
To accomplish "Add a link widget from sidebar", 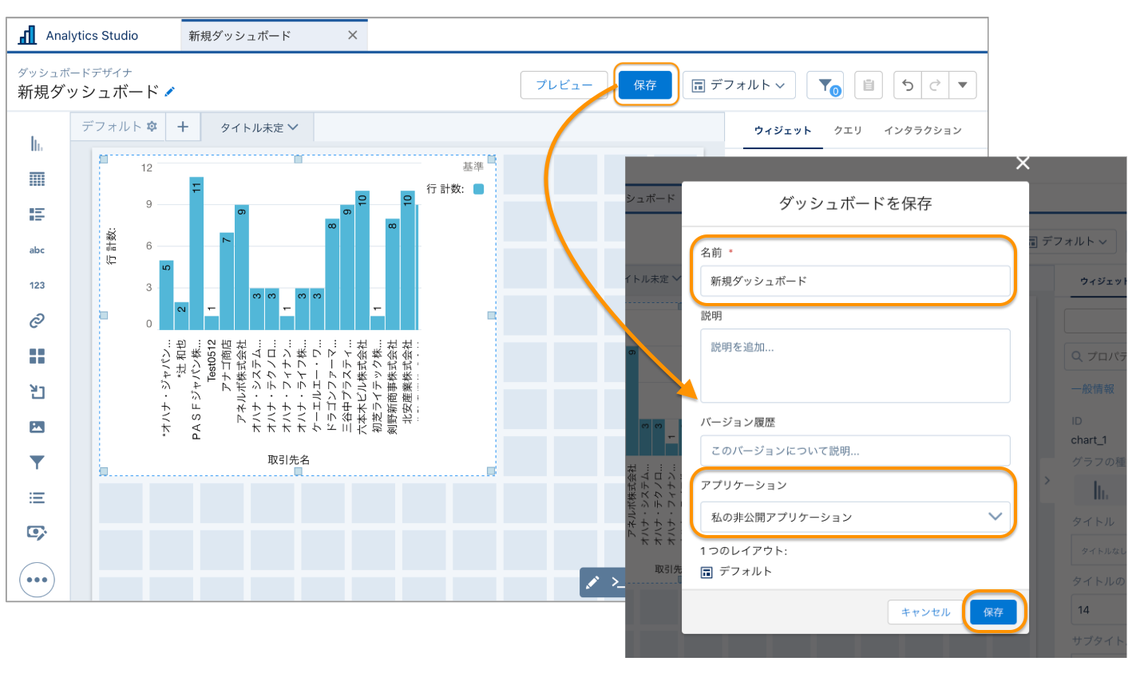I will [37, 321].
